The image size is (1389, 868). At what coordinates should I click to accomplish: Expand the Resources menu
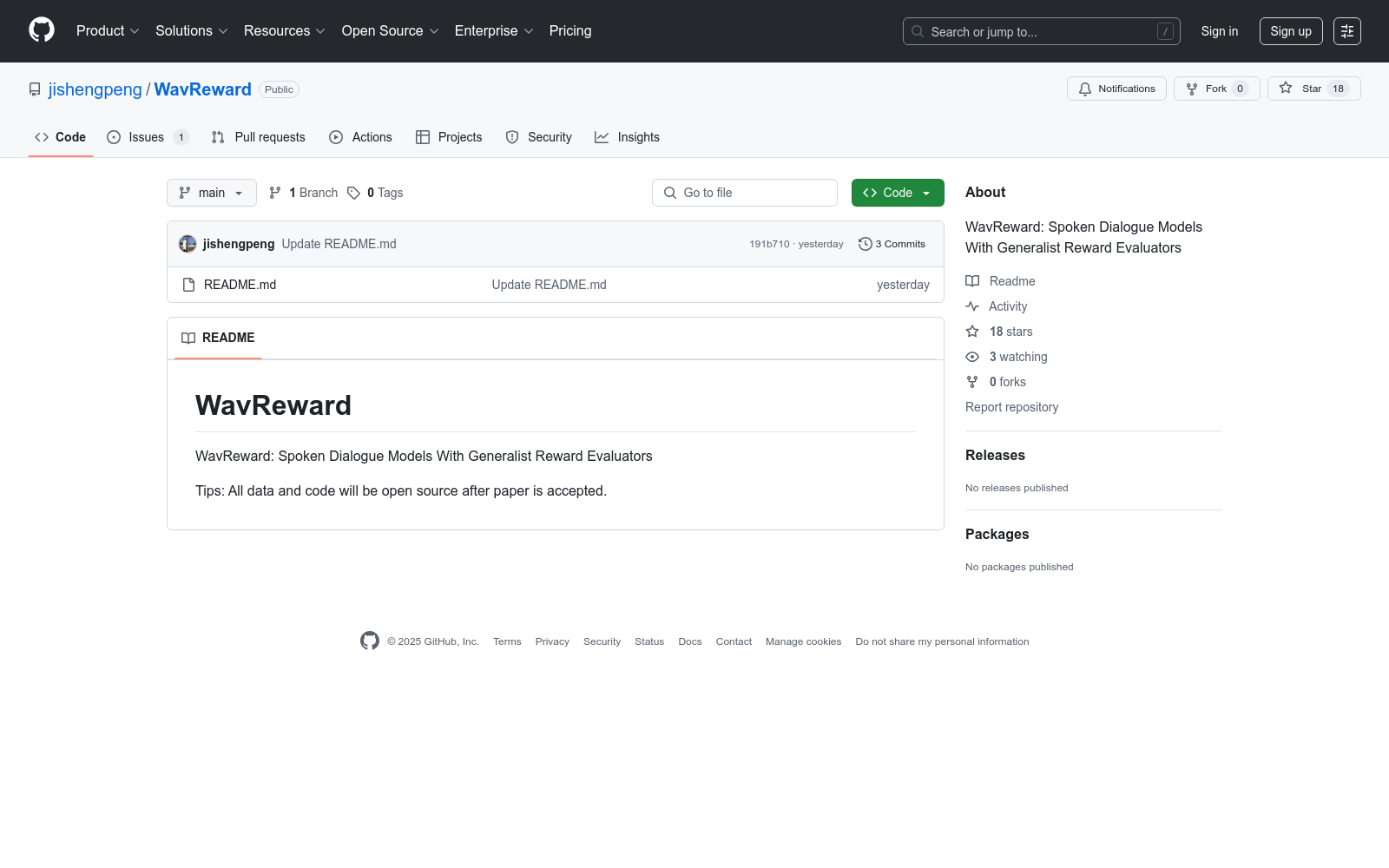tap(285, 30)
